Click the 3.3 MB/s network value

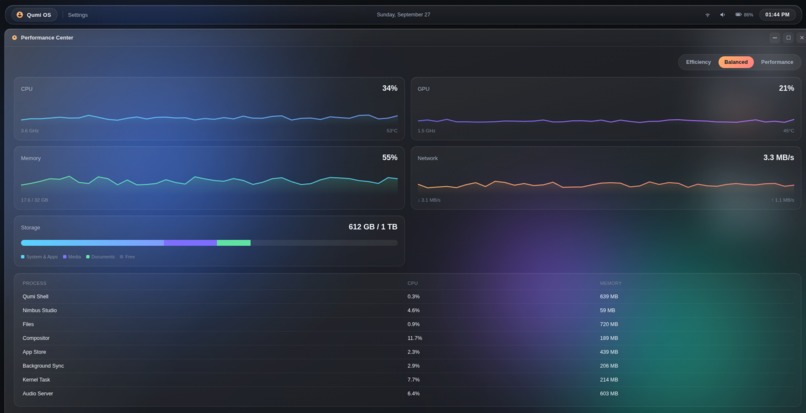click(779, 157)
